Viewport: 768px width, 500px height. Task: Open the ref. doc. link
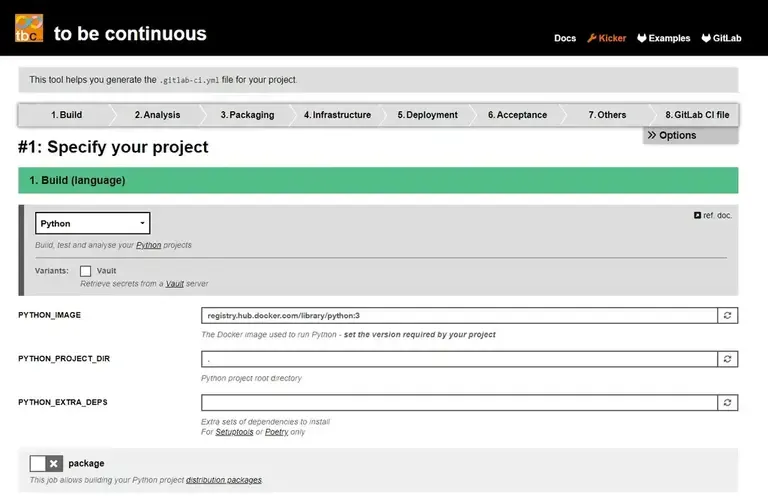pyautogui.click(x=713, y=215)
